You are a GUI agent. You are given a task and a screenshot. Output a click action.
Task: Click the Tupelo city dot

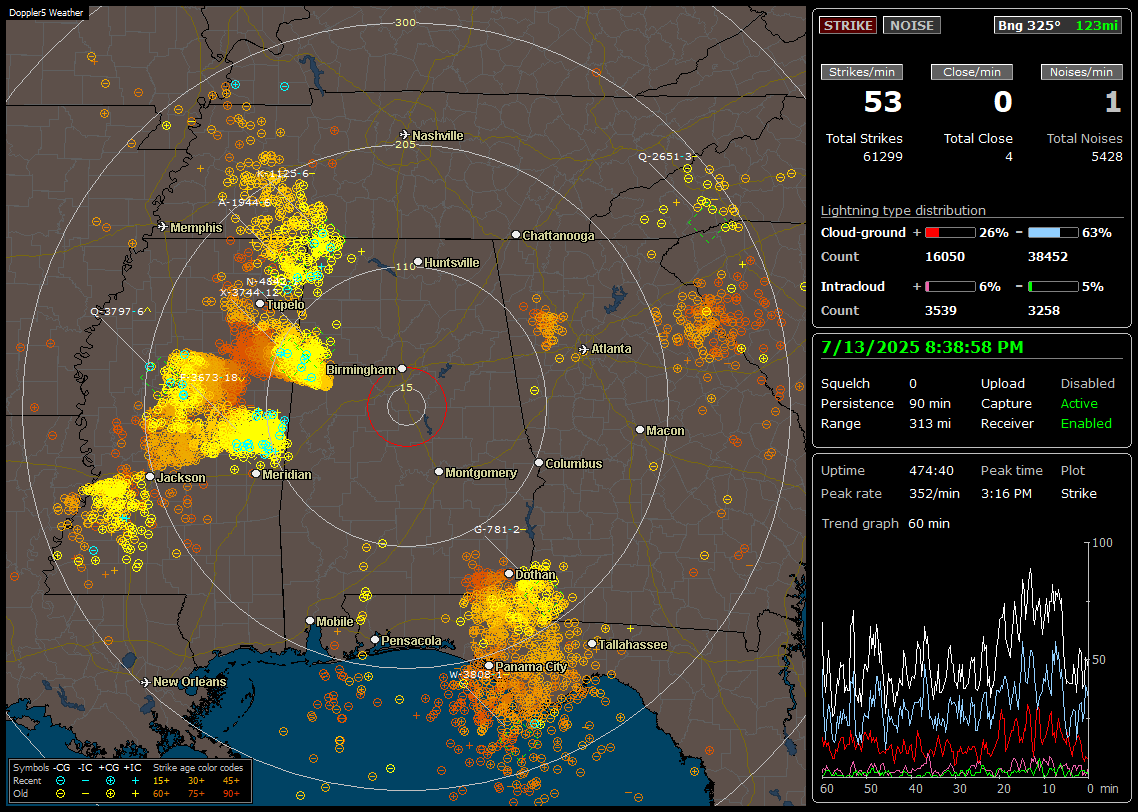point(260,303)
